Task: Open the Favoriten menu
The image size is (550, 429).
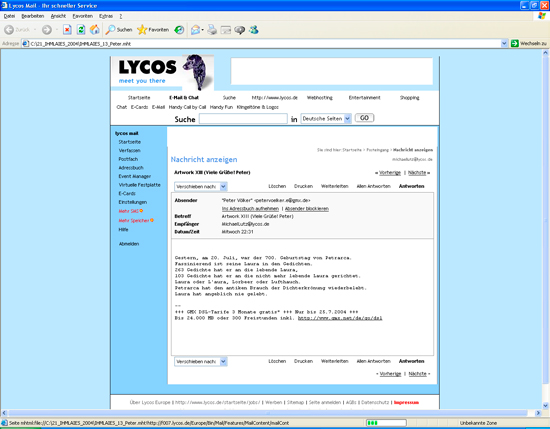Action: click(82, 16)
